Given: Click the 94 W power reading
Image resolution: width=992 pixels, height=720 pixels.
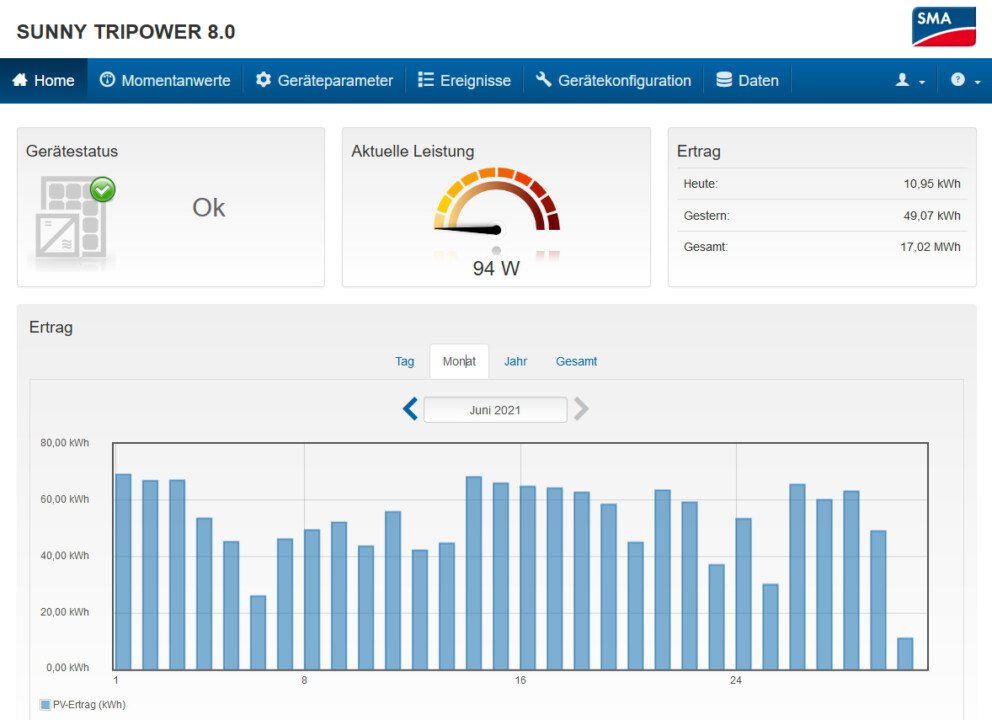Looking at the screenshot, I should [497, 268].
